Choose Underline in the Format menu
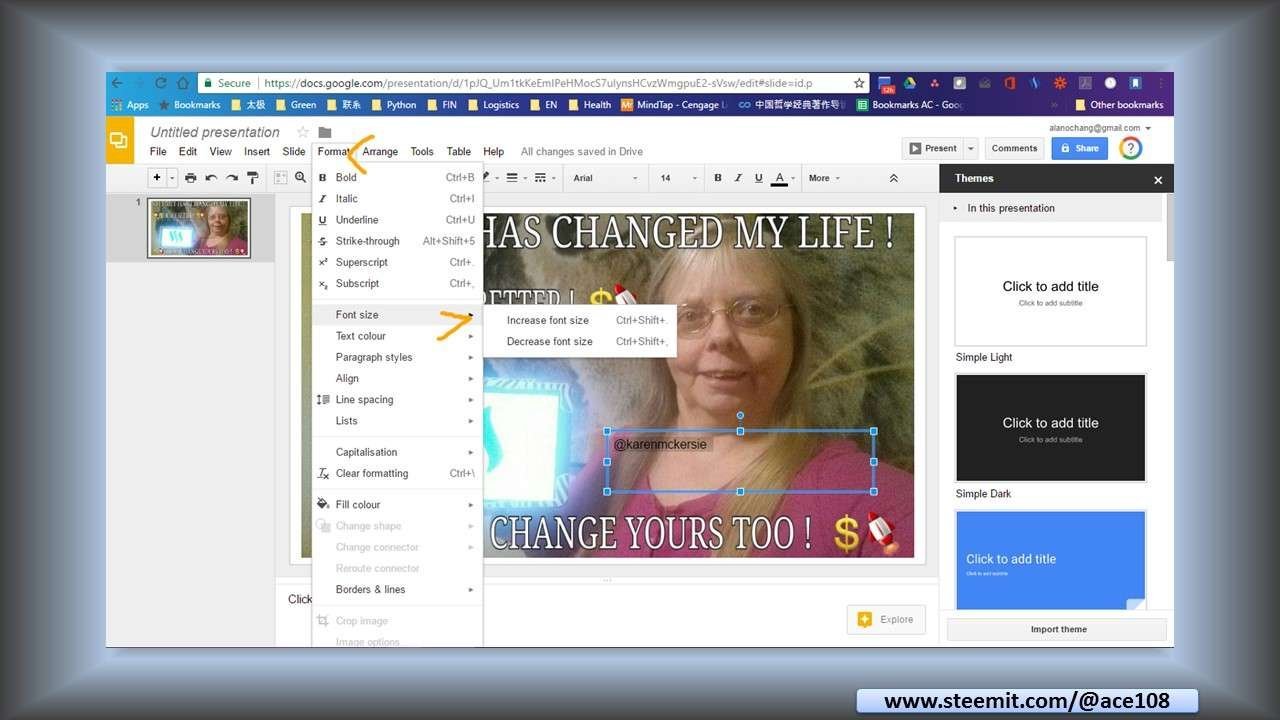 [x=397, y=220]
